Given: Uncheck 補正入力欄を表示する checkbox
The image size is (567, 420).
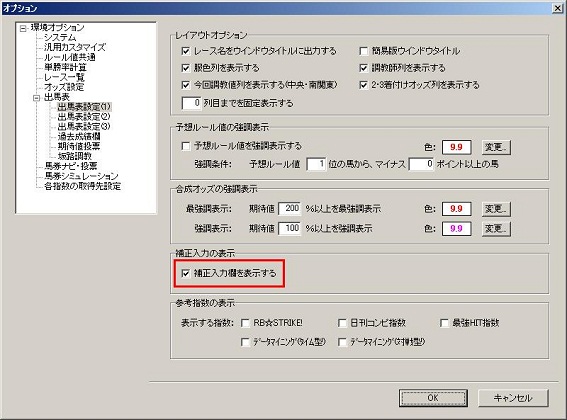Looking at the screenshot, I should pos(186,273).
